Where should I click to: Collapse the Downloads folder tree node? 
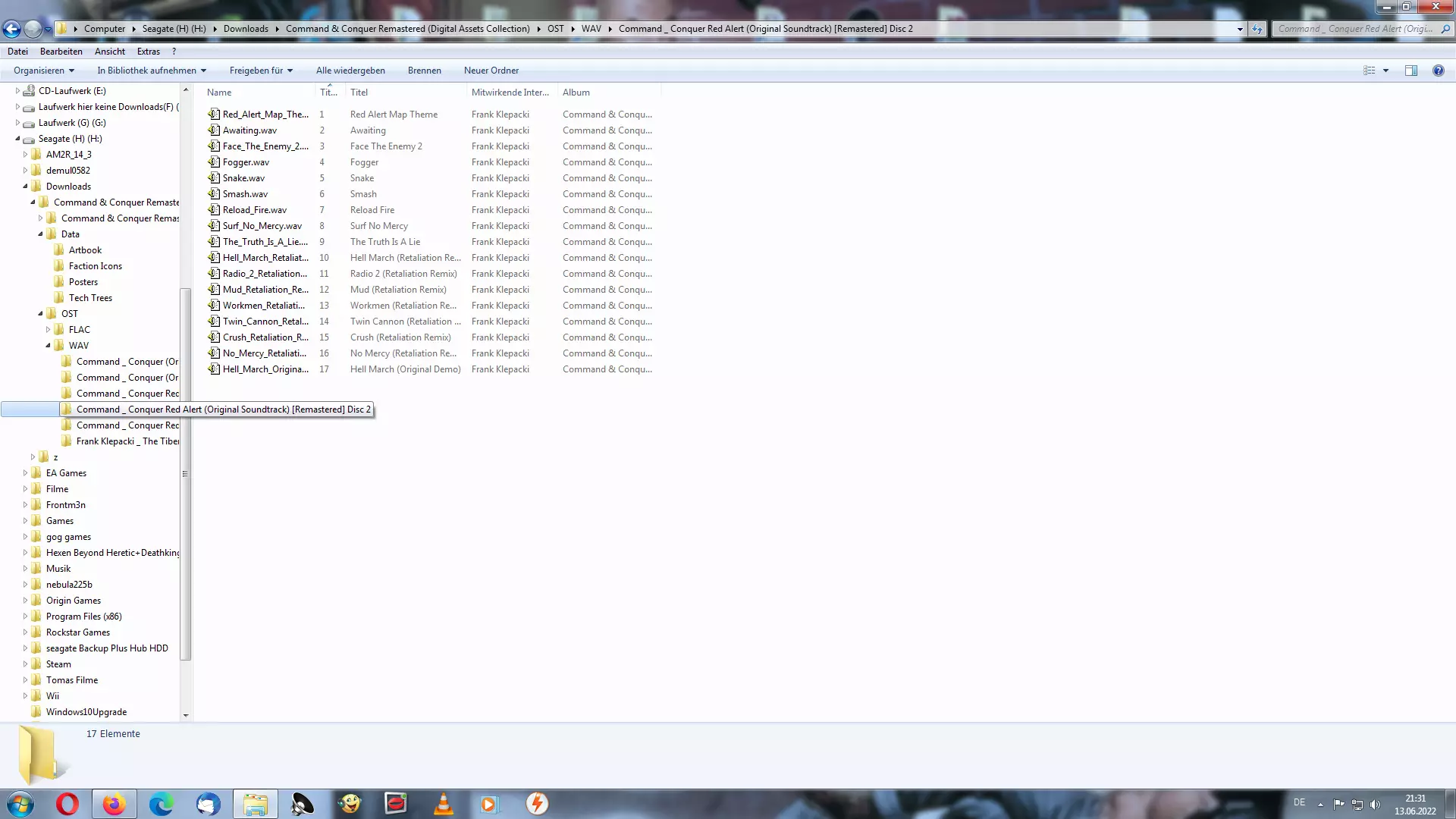[x=25, y=187]
